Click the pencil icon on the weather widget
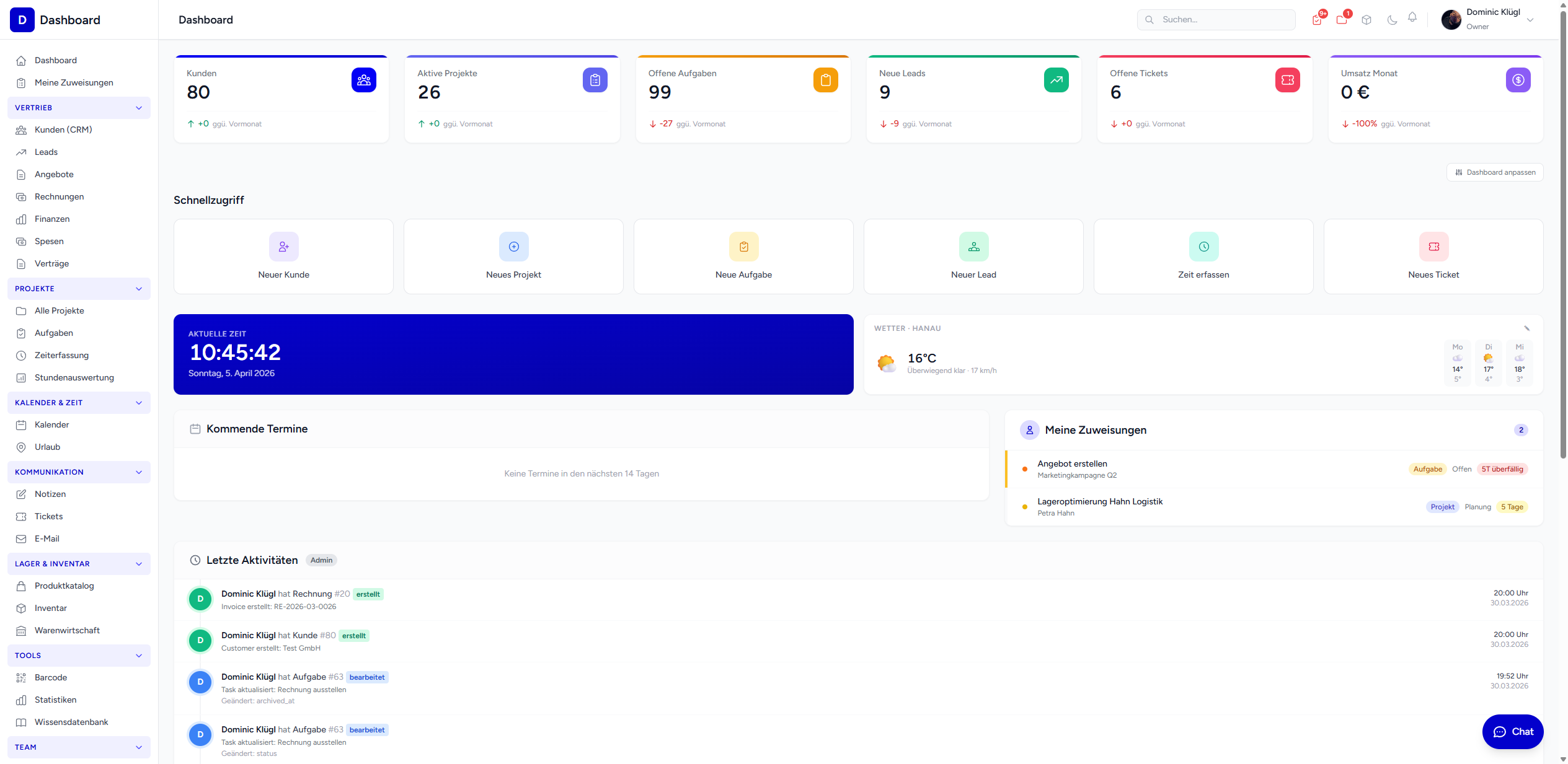 coord(1527,328)
